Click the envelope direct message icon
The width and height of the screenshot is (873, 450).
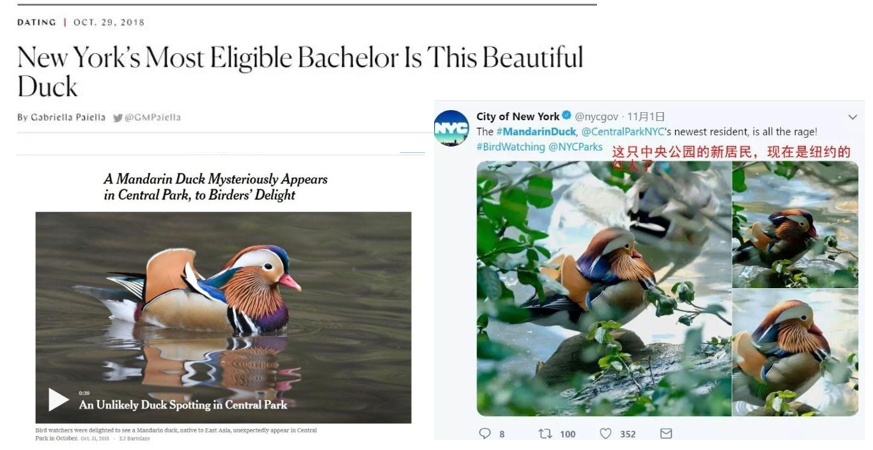pyautogui.click(x=666, y=433)
